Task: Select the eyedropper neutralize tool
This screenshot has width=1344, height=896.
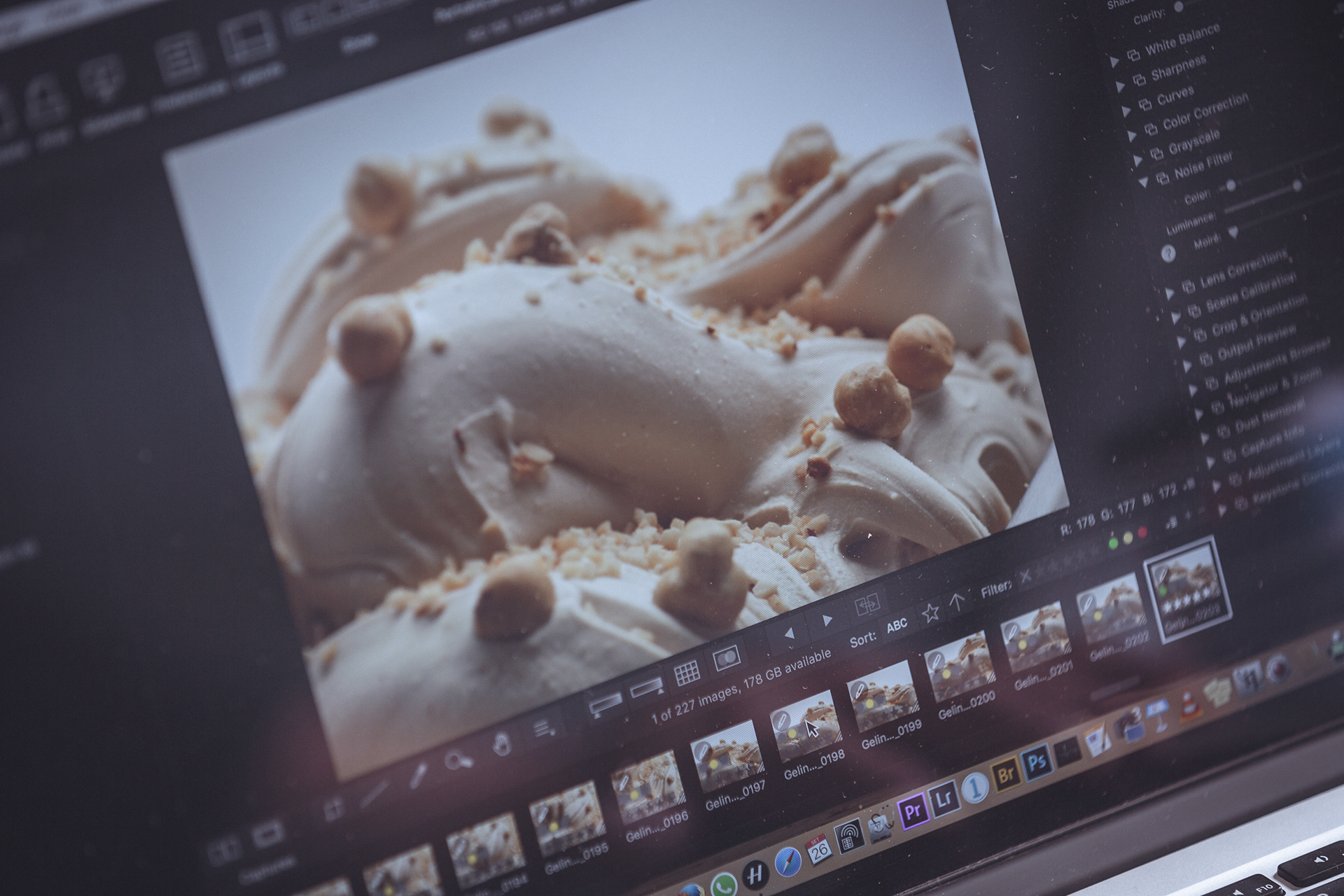Action: click(x=417, y=776)
